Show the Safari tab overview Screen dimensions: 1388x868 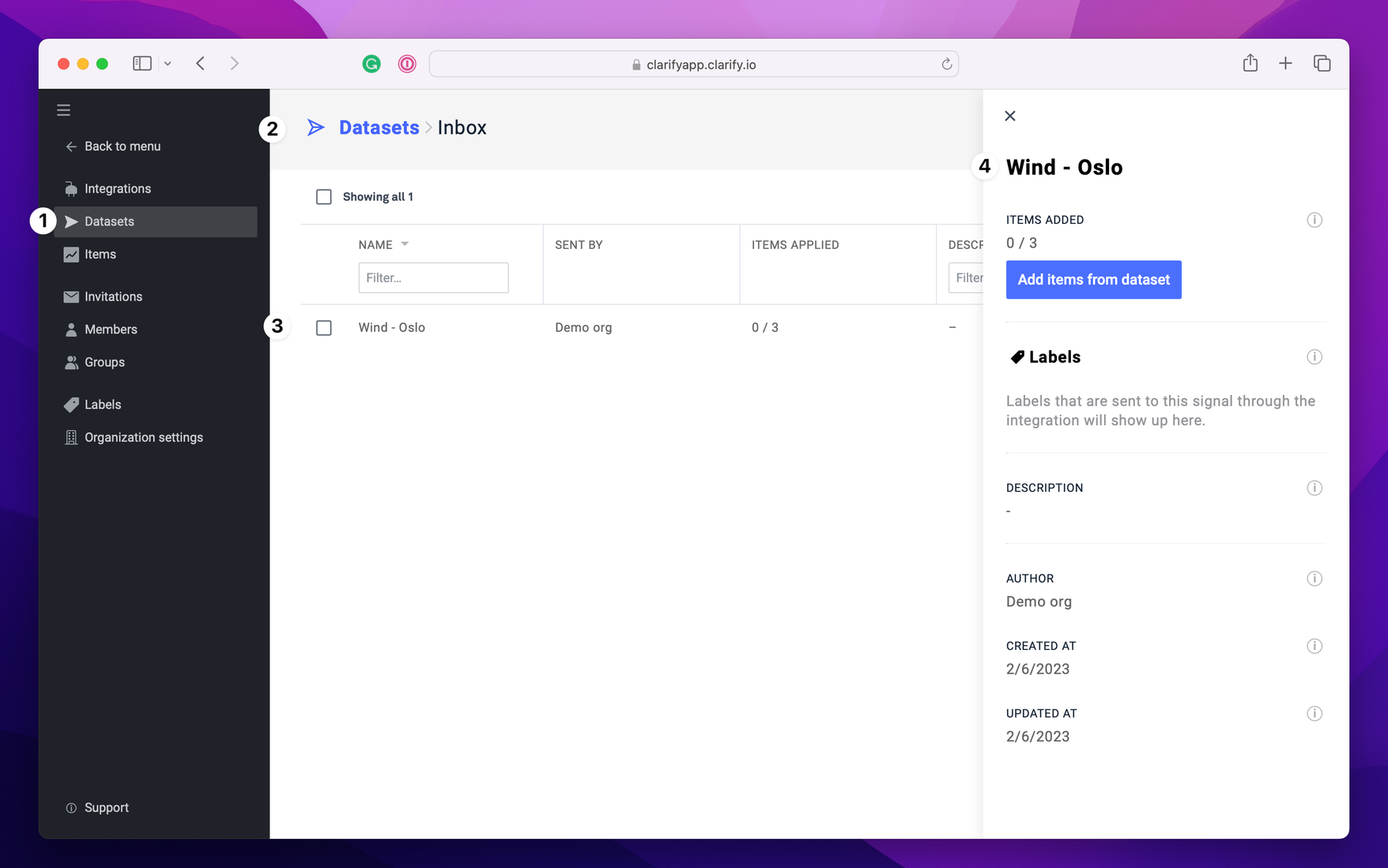point(1322,63)
